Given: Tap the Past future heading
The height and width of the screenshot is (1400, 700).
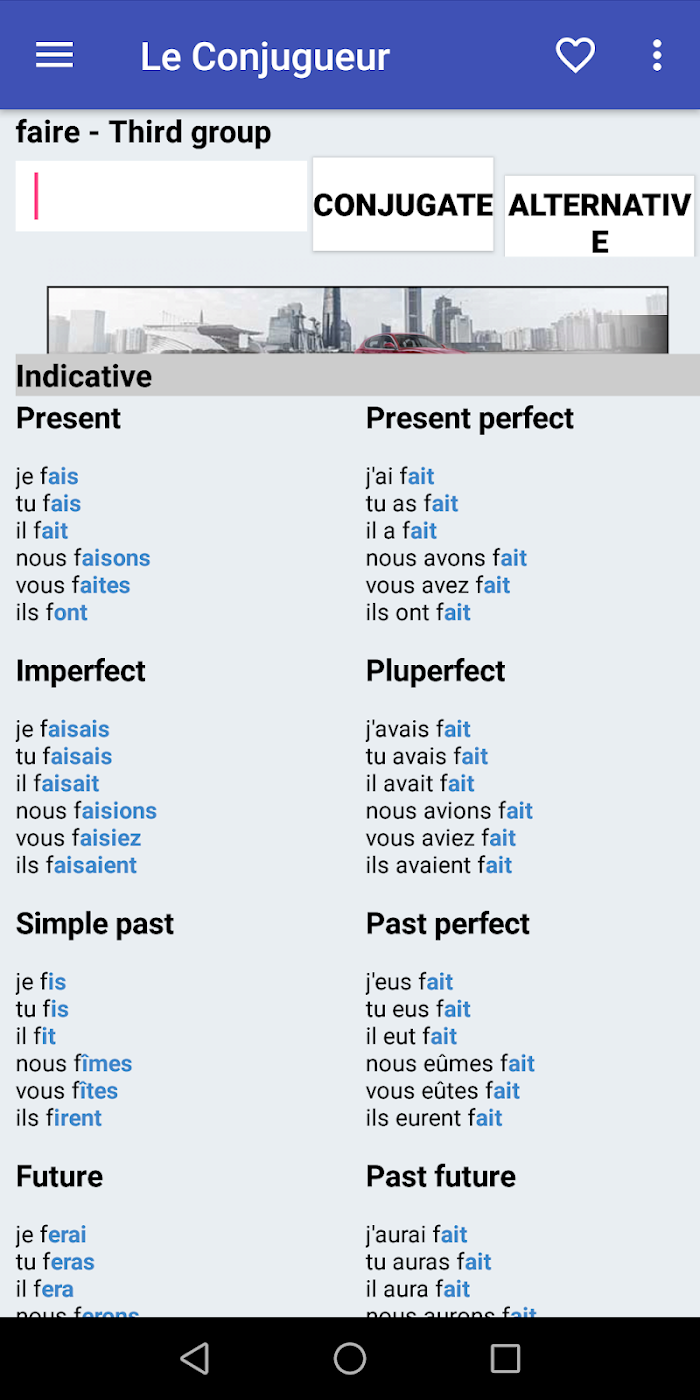Looking at the screenshot, I should point(441,1176).
